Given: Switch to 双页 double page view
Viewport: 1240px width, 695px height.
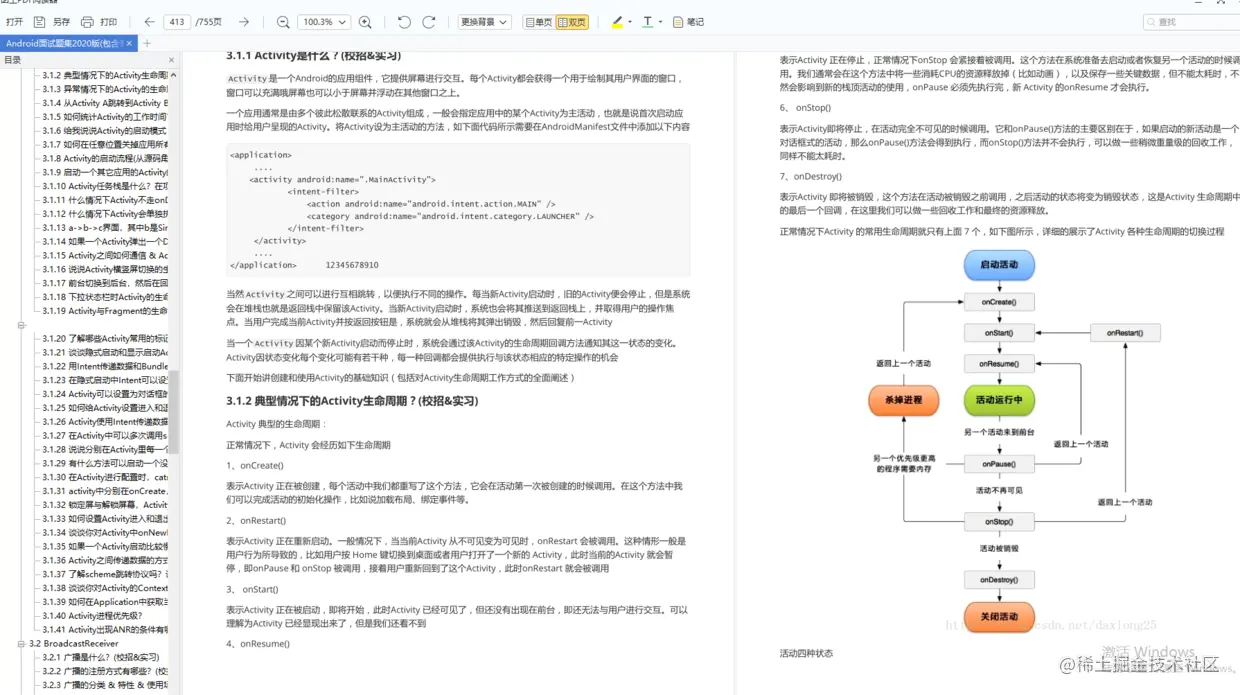Looking at the screenshot, I should 572,22.
